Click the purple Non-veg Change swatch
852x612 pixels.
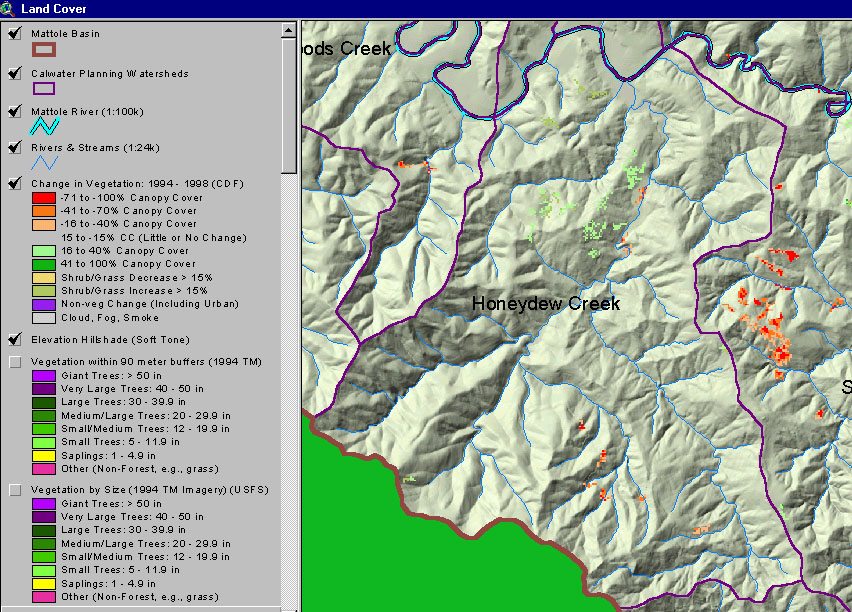(43, 304)
